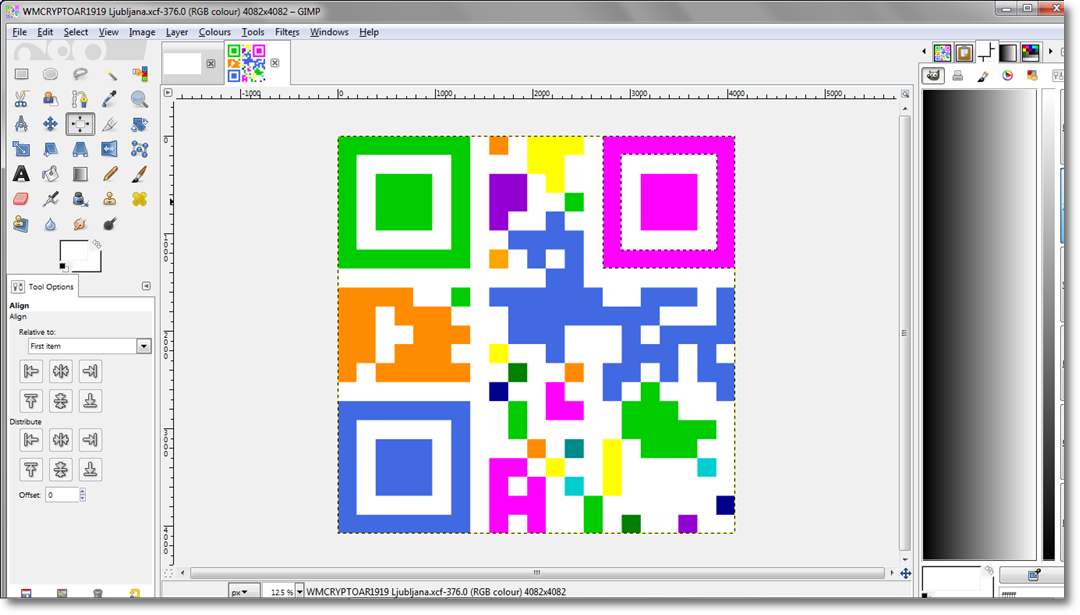Screen dimensions: 1080x615
Task: Click the Offset value input field
Action: [x=62, y=494]
